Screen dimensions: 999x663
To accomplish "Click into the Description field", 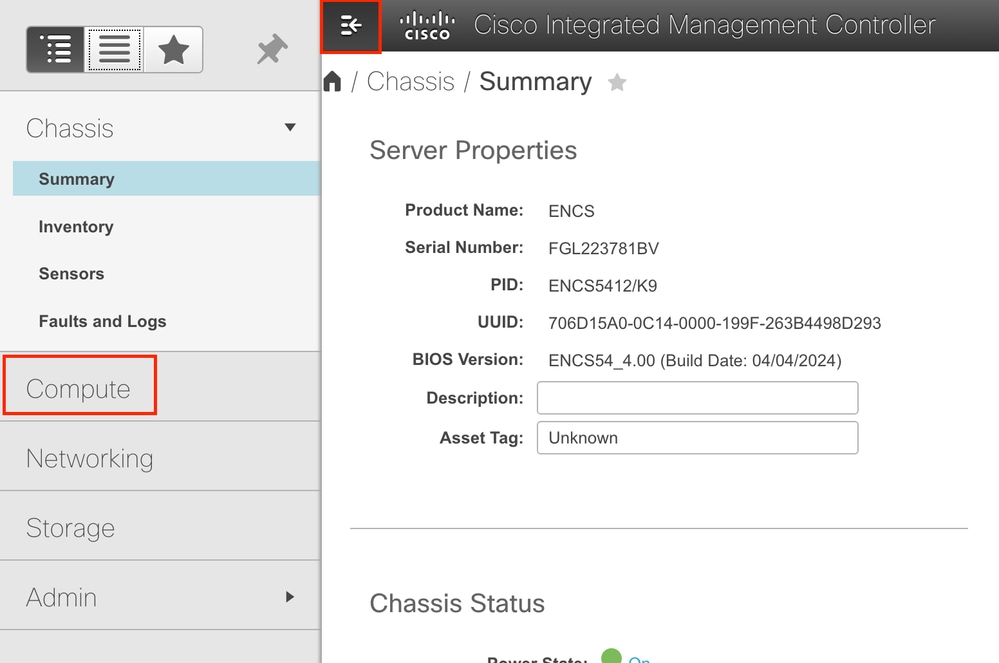I will click(698, 397).
